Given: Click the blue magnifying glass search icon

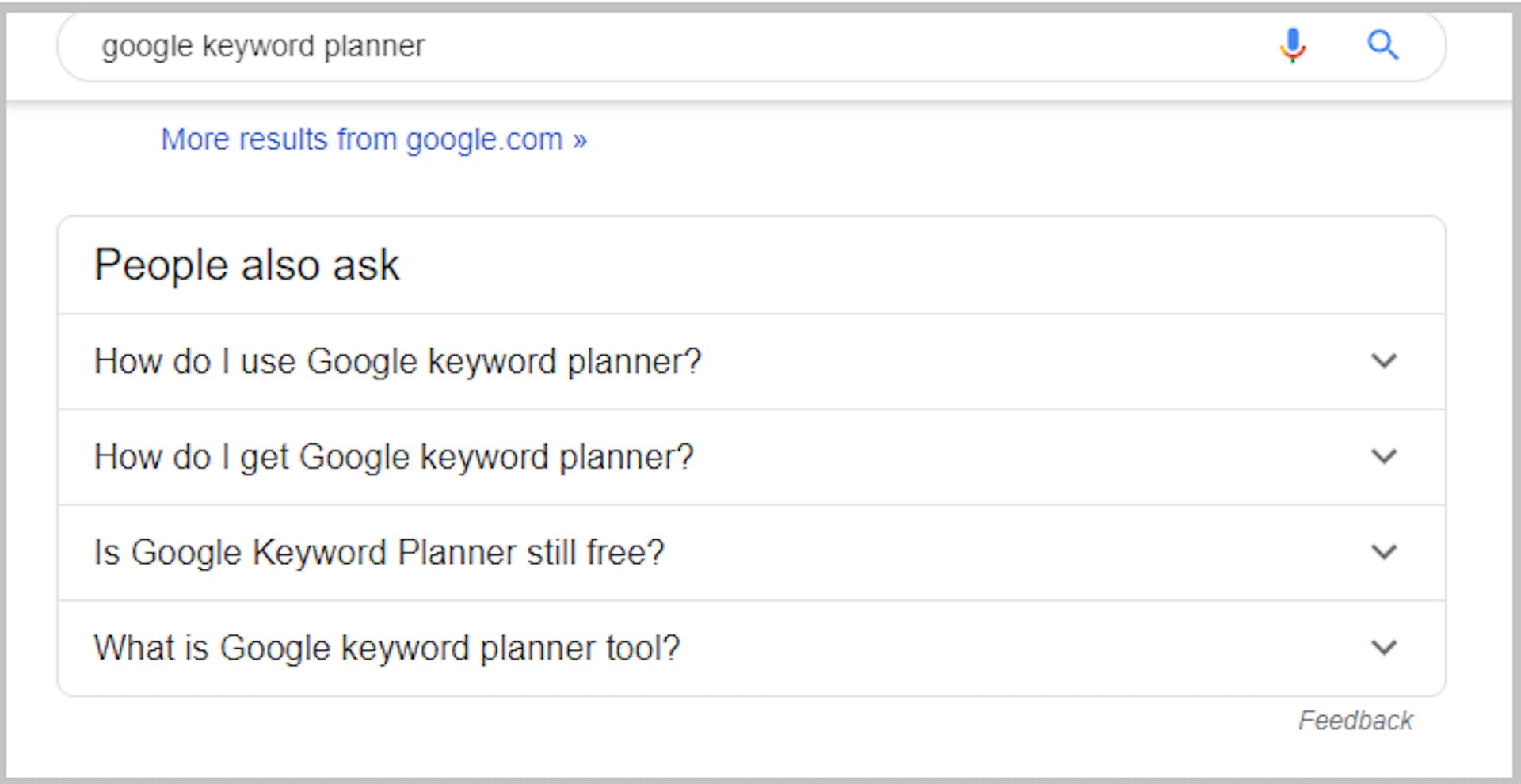Looking at the screenshot, I should point(1382,45).
